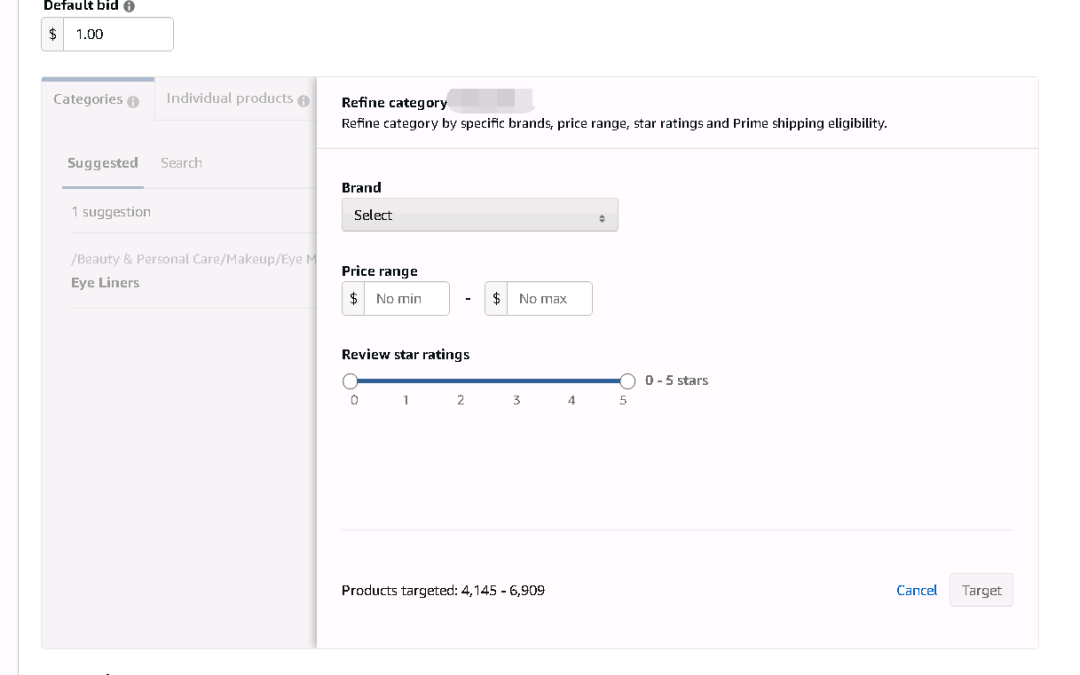Click the rating slider track at 1
1080x675 pixels.
405,381
